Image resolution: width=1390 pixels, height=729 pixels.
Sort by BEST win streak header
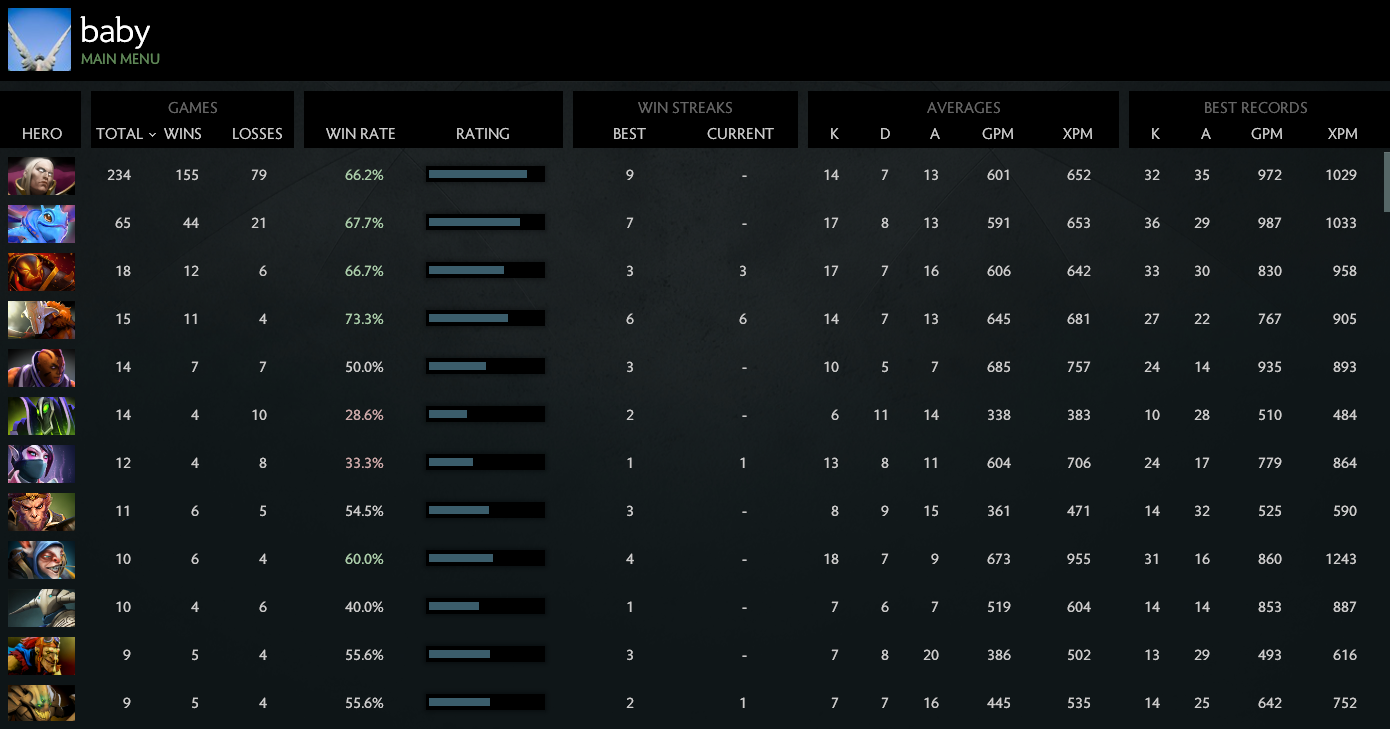pyautogui.click(x=629, y=134)
